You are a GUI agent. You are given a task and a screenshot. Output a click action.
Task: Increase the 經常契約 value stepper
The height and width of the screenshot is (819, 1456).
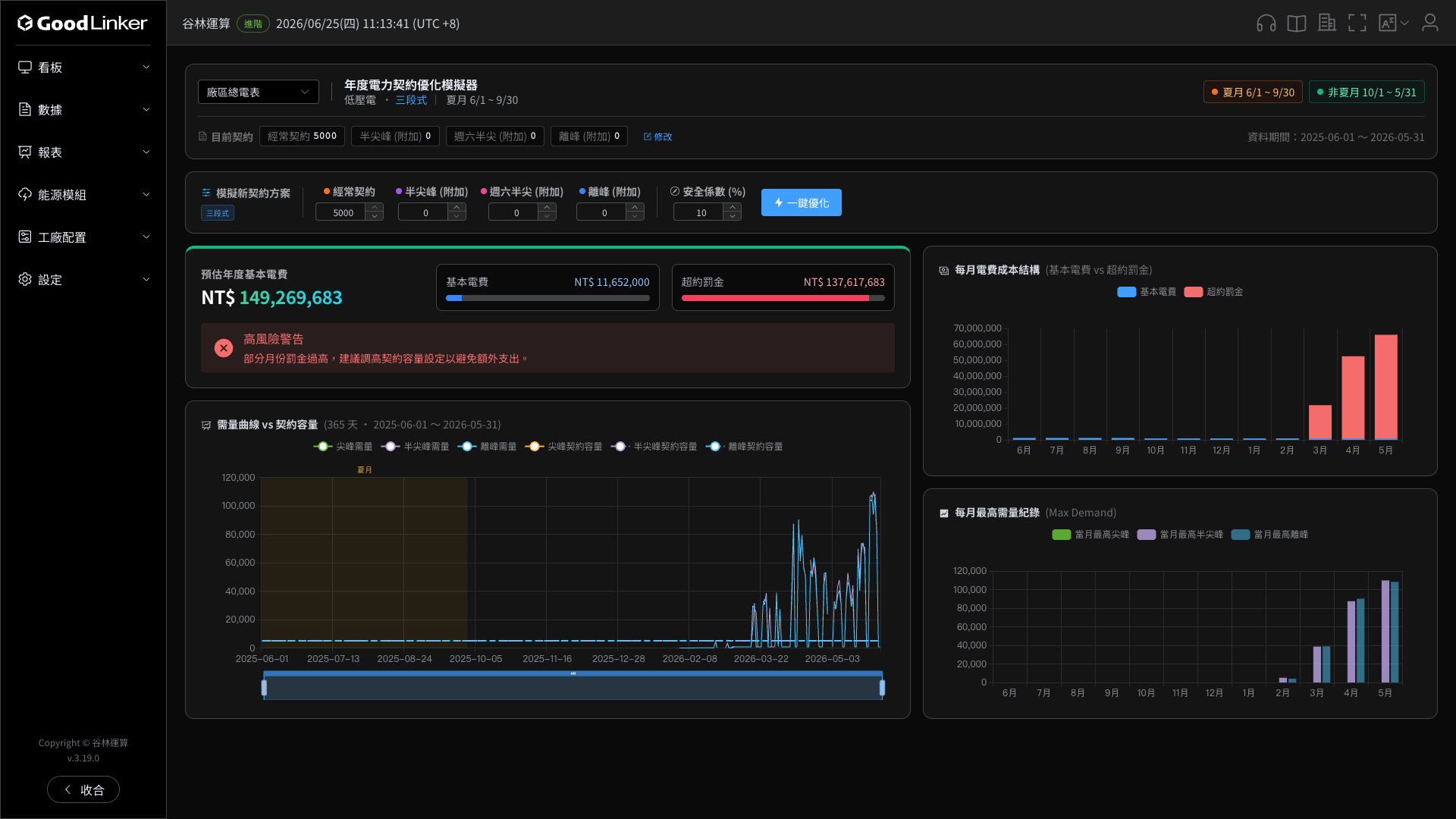(375, 208)
